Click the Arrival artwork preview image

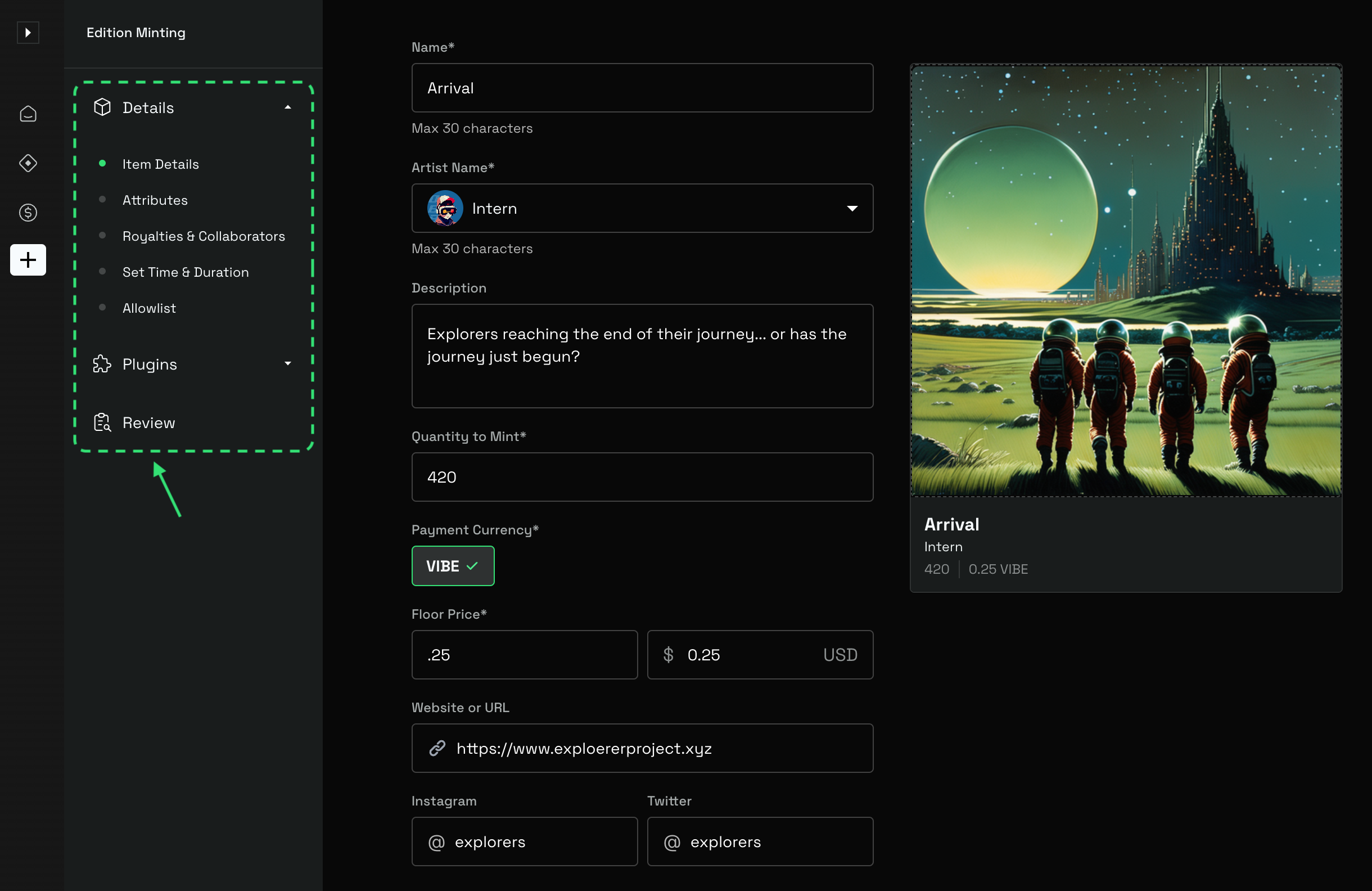coord(1125,280)
